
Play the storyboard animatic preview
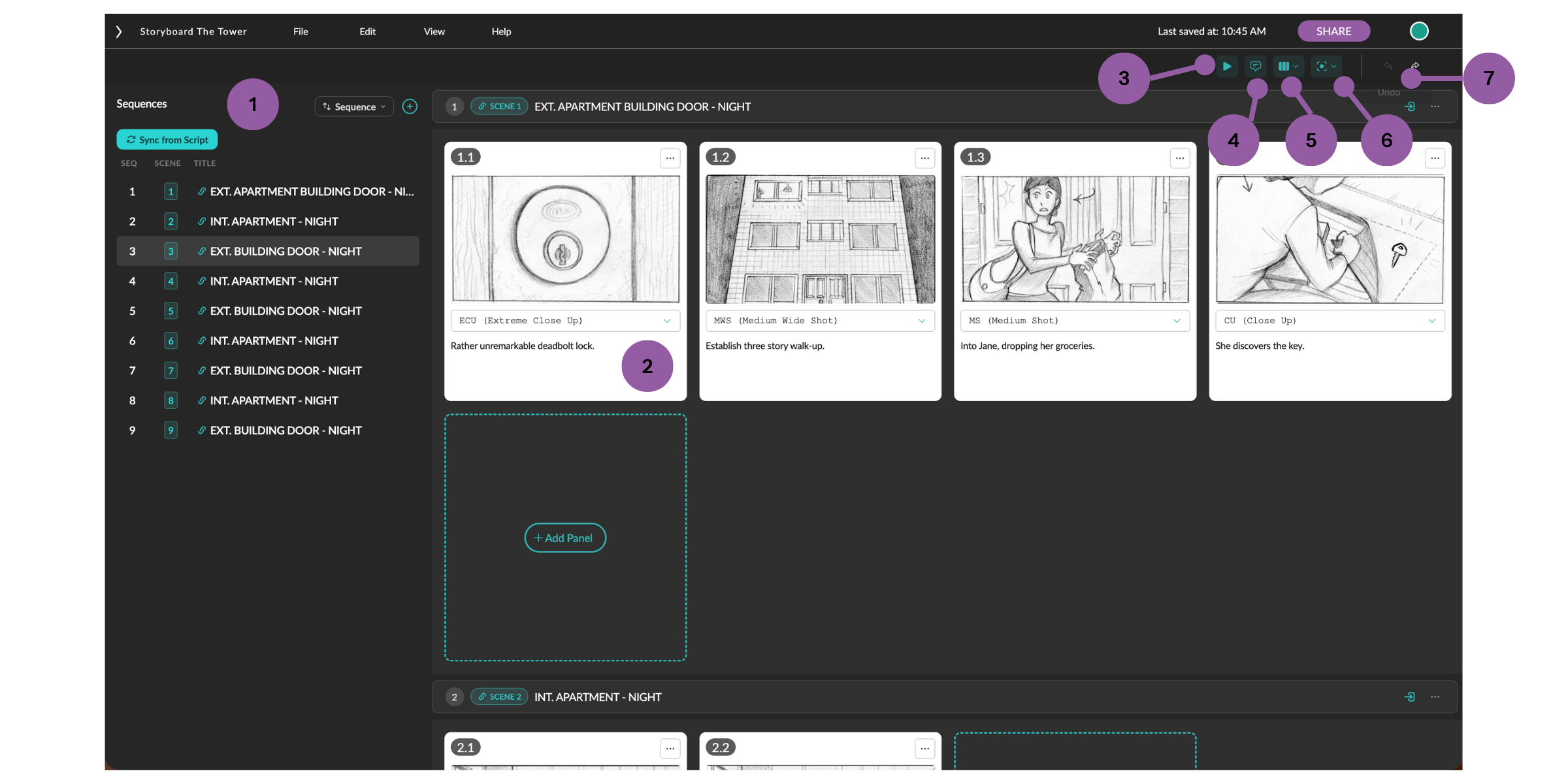(x=1227, y=66)
